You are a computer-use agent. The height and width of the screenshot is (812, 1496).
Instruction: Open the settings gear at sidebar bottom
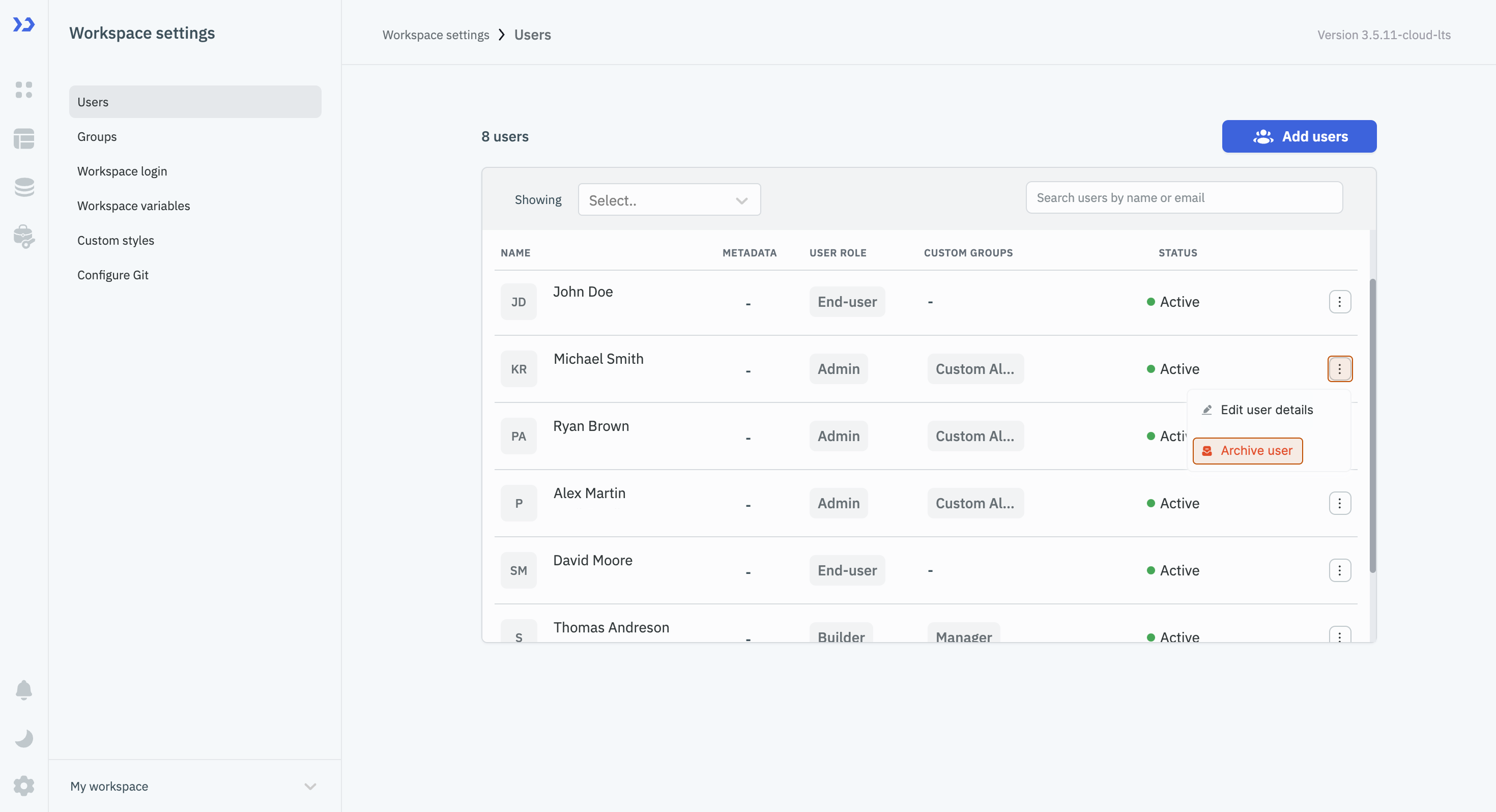(24, 785)
